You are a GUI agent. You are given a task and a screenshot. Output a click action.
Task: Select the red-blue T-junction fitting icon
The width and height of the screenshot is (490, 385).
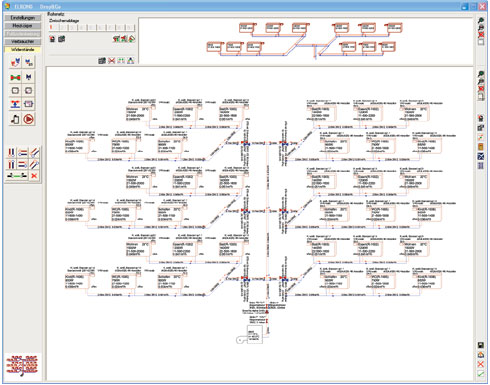[15, 104]
